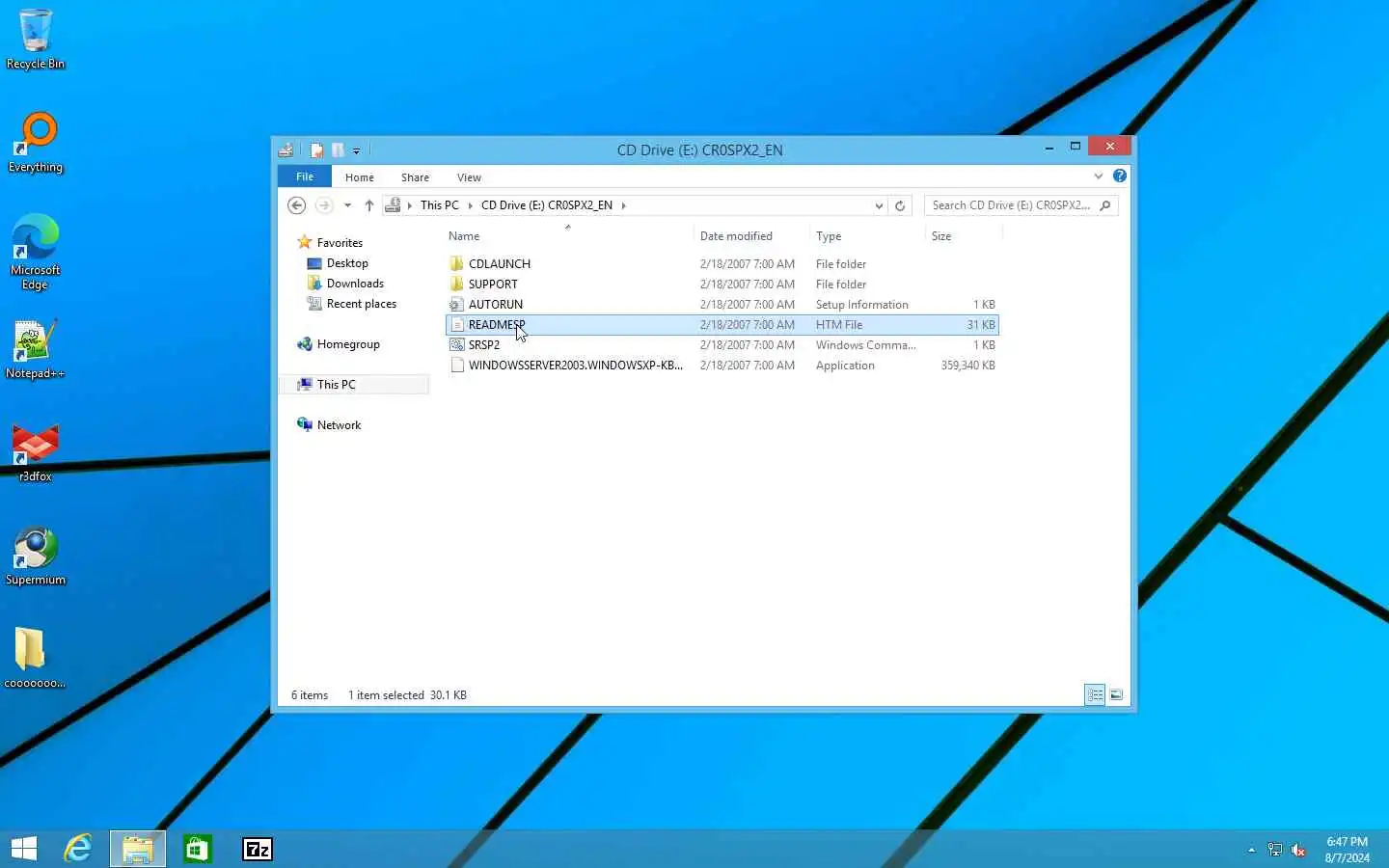Screen dimensions: 1389x868
Task: Launch Internet Explorer from taskbar
Action: [78, 849]
